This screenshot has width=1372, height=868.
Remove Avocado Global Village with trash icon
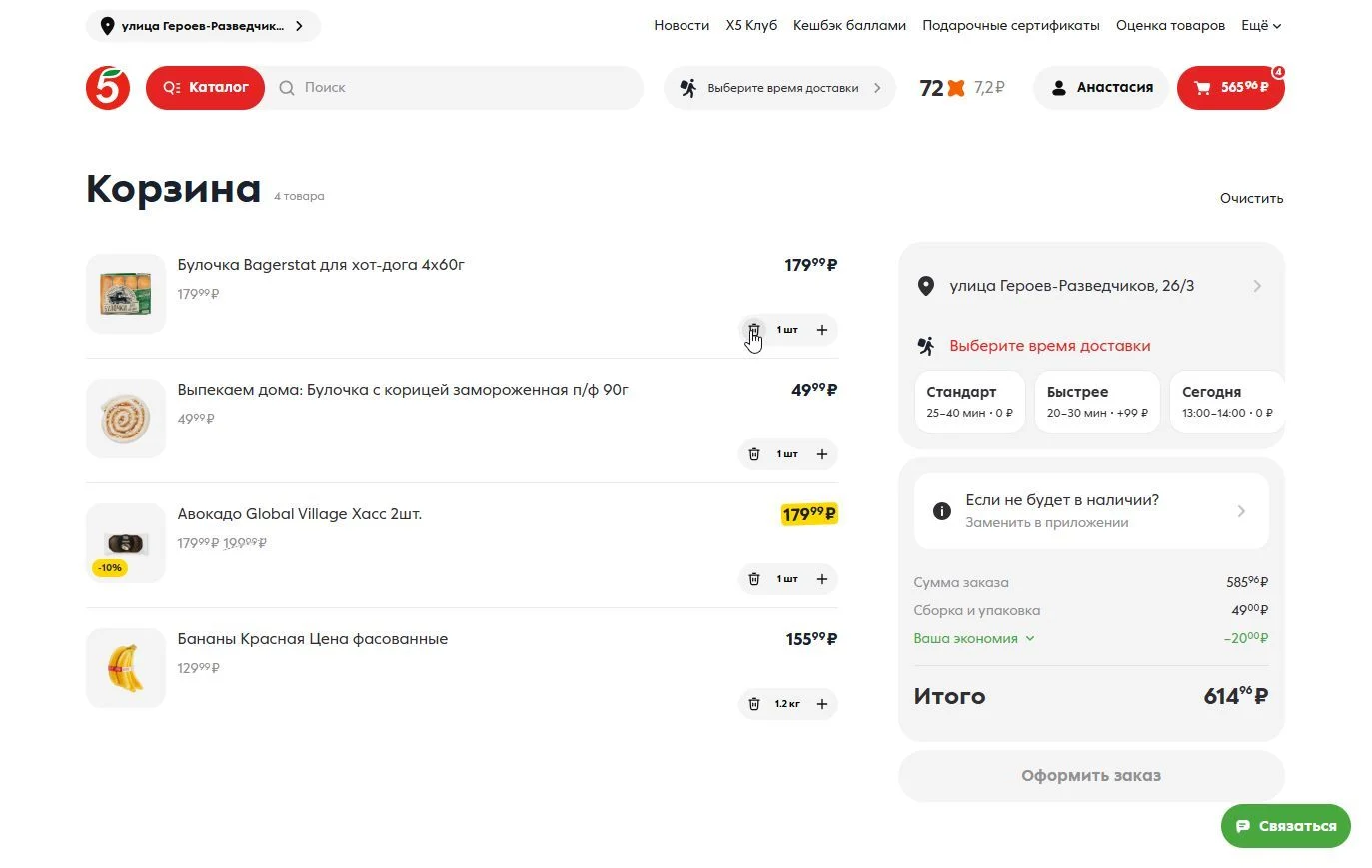coord(754,579)
